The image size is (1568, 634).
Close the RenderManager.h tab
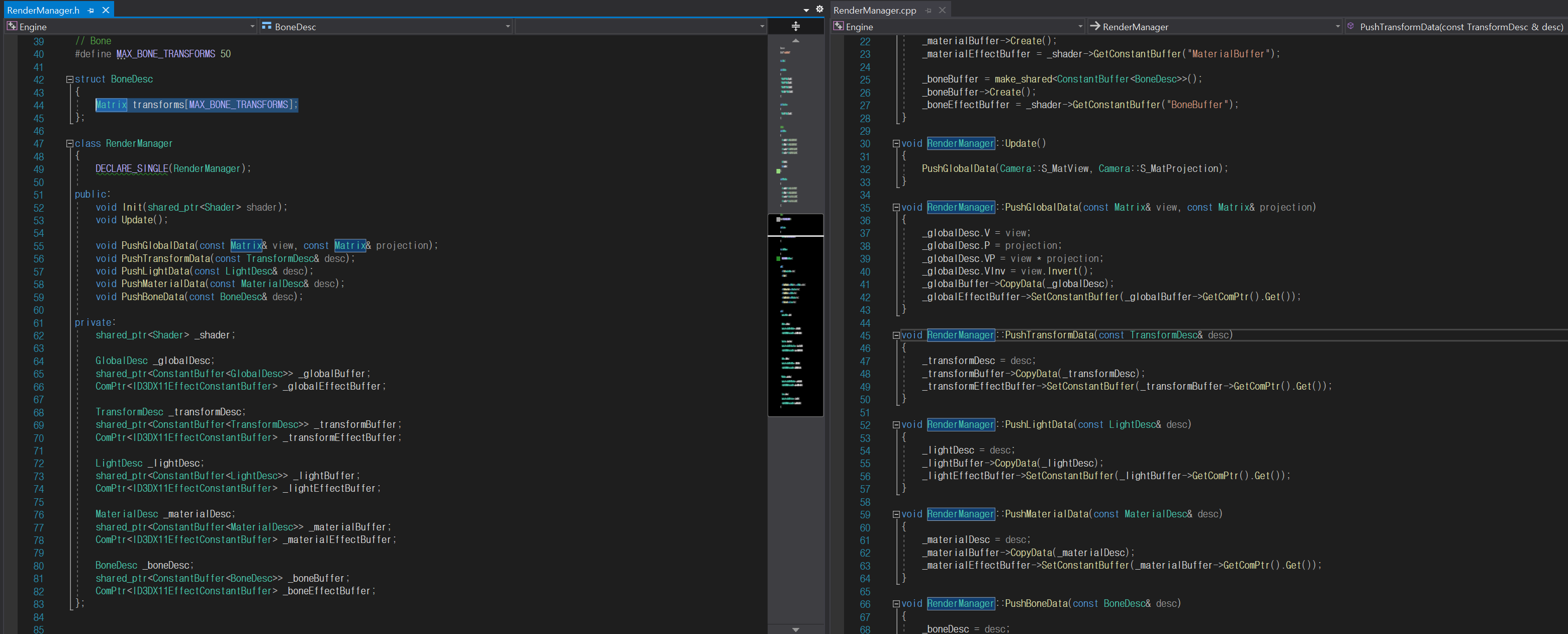106,11
